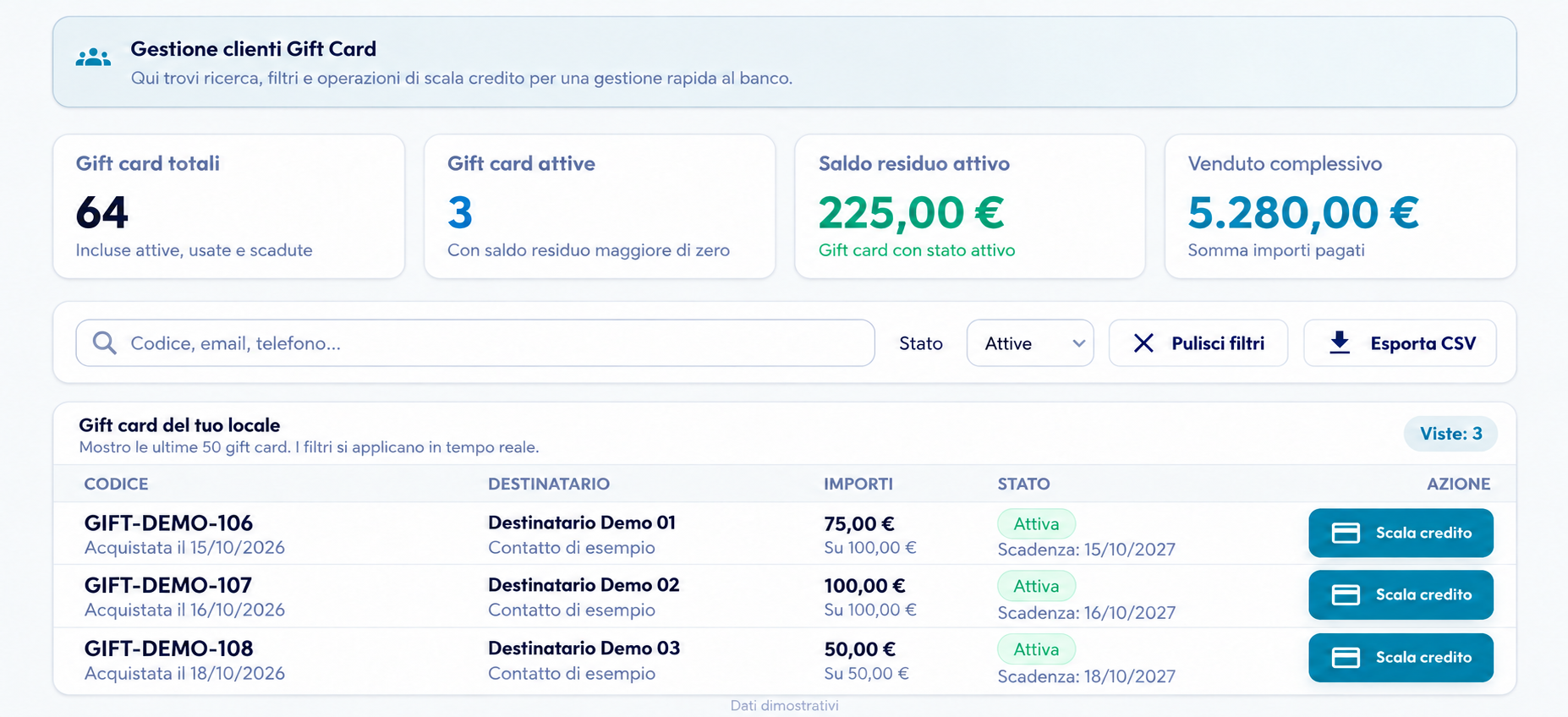The height and width of the screenshot is (717, 1568).
Task: Click card icon in GIFT-DEMO-108 row
Action: point(1346,658)
